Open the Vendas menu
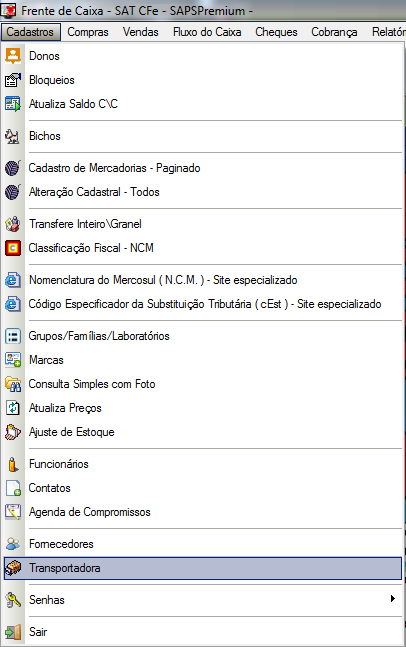Viewport: 406px width, 647px height. [141, 32]
